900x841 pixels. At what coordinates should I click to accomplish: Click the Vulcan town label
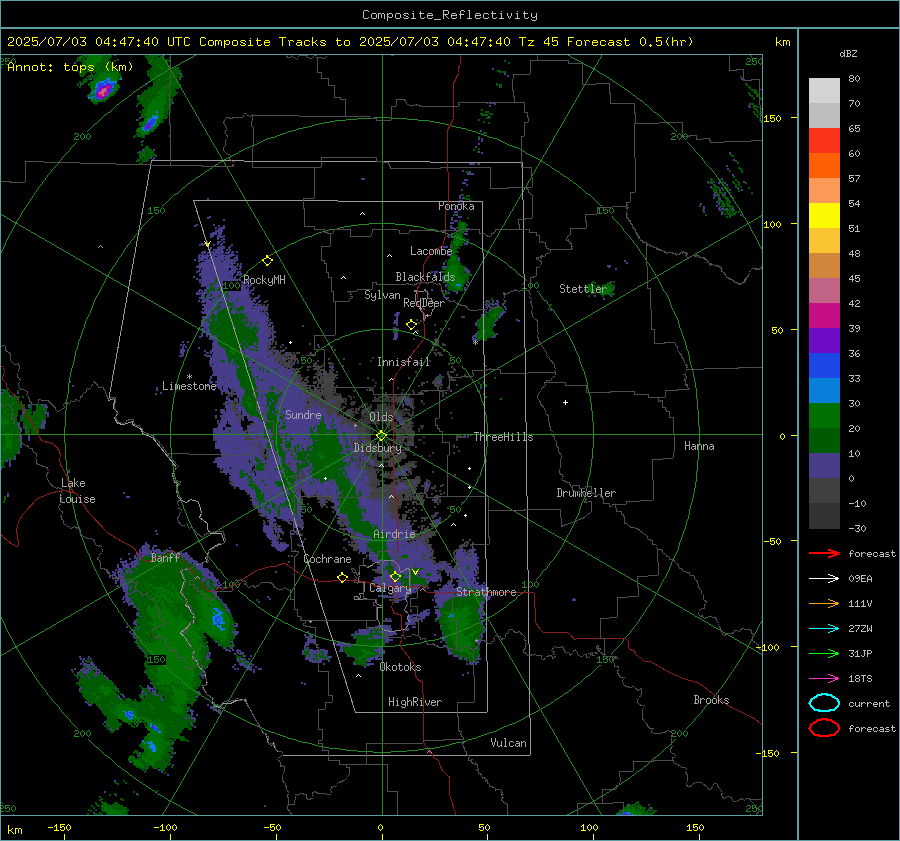click(509, 743)
